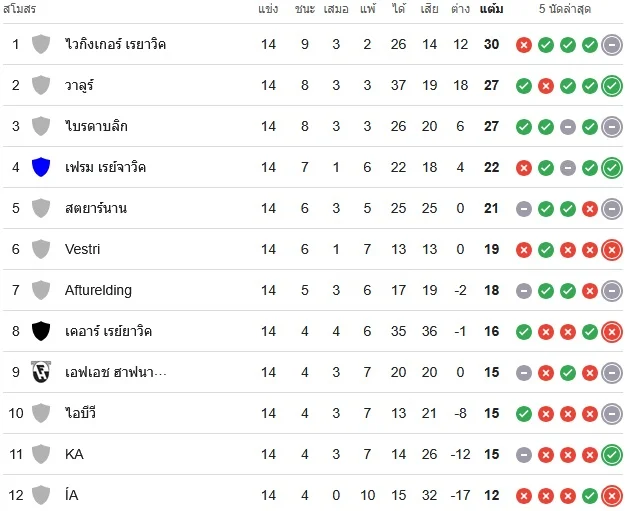Open the ÍA team row name
The width and height of the screenshot is (630, 511).
(72, 495)
